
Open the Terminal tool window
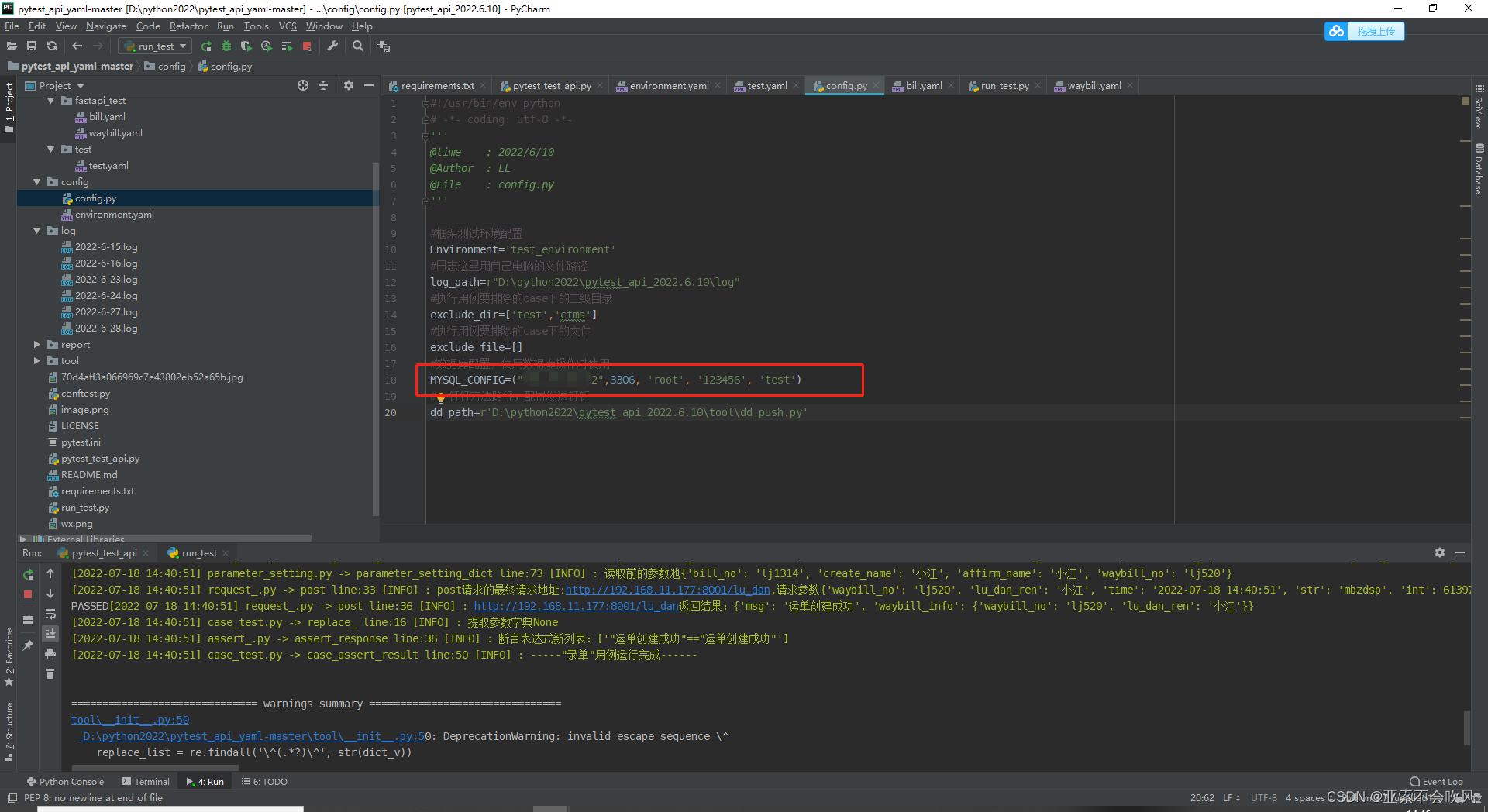(146, 782)
